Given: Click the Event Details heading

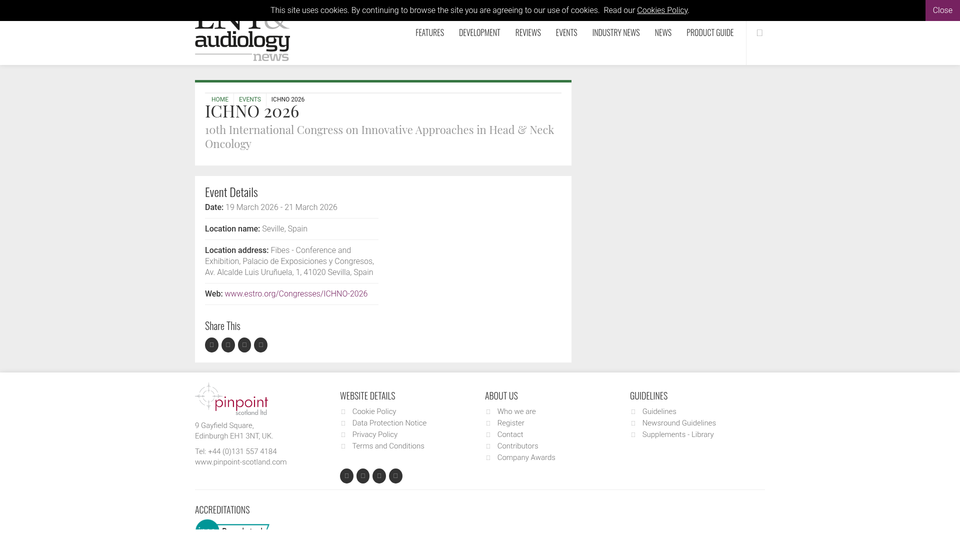Looking at the screenshot, I should tap(231, 192).
